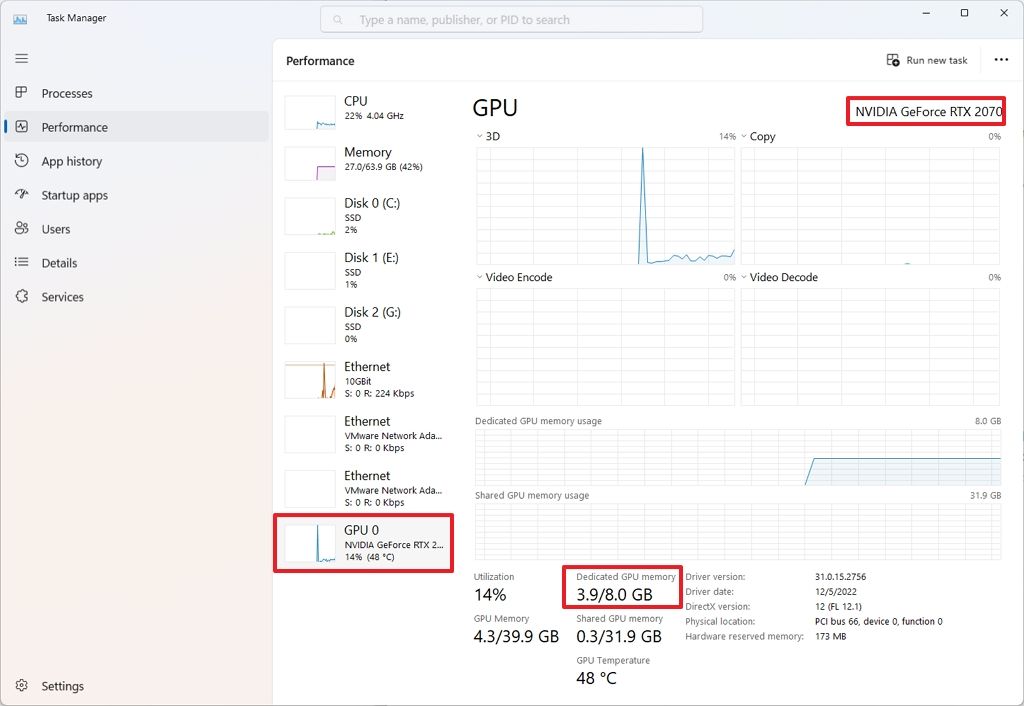Screen dimensions: 1024x706
Task: Select the Memory performance graph
Action: click(x=360, y=160)
